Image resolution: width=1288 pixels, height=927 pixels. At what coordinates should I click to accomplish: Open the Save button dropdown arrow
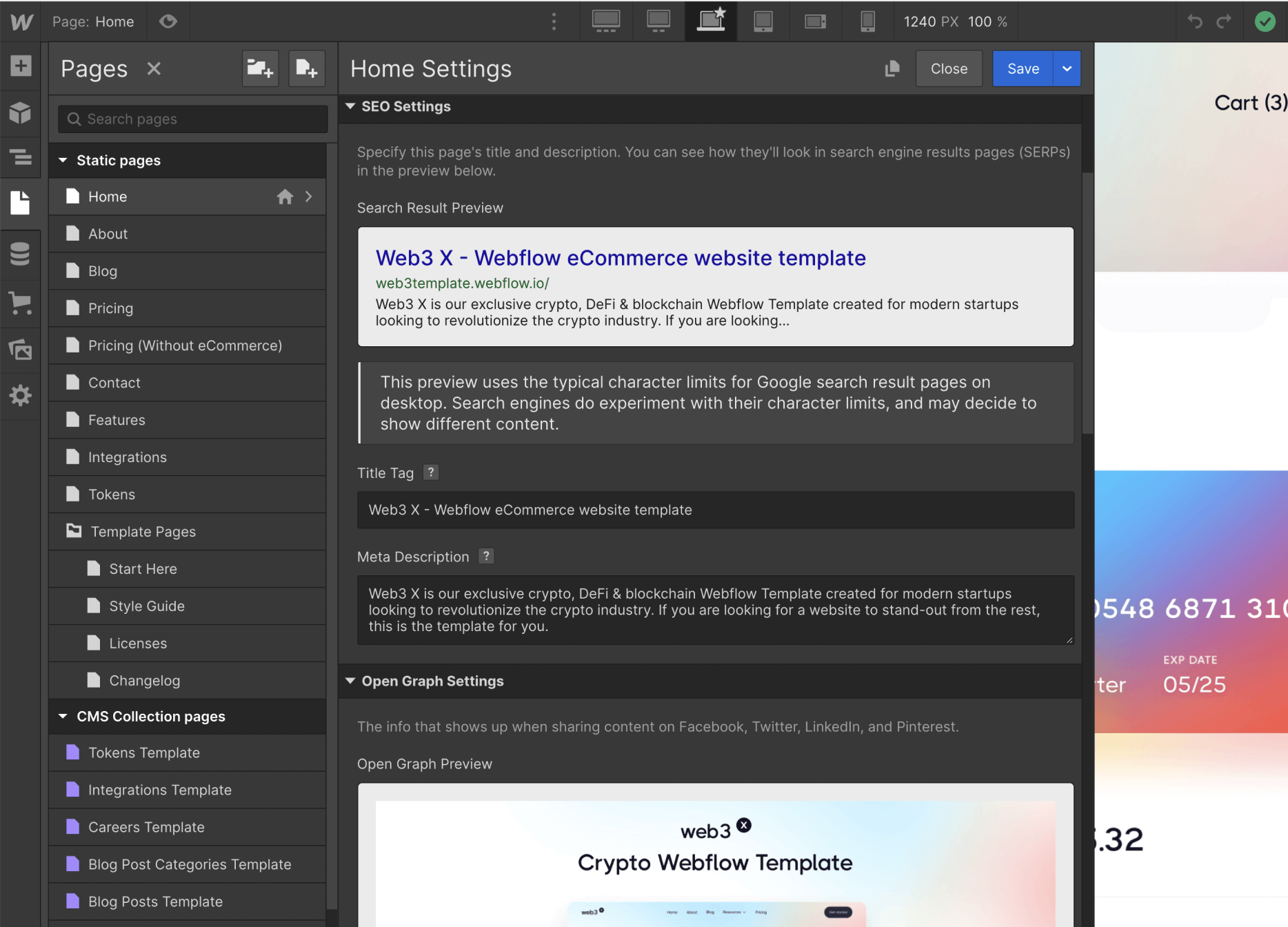pyautogui.click(x=1067, y=68)
